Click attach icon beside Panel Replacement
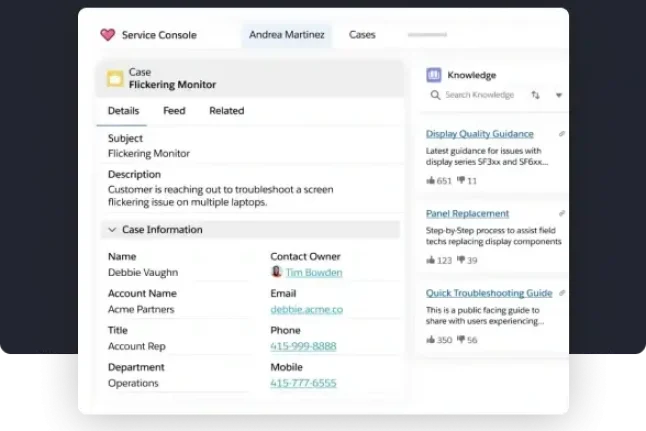 561,214
